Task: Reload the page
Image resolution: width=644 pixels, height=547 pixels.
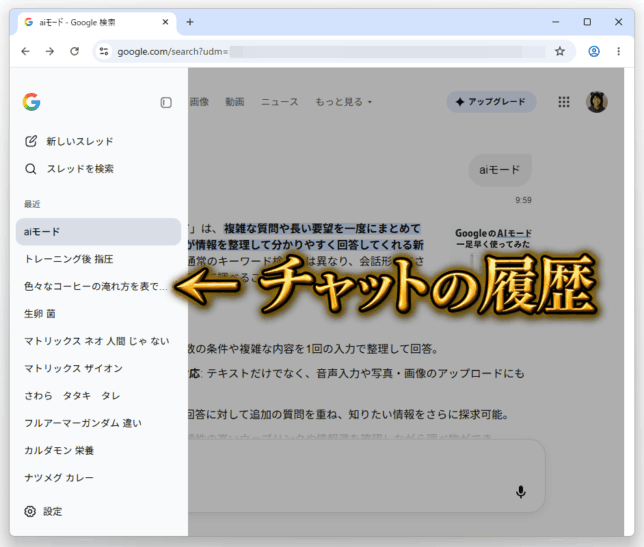Action: pos(74,51)
